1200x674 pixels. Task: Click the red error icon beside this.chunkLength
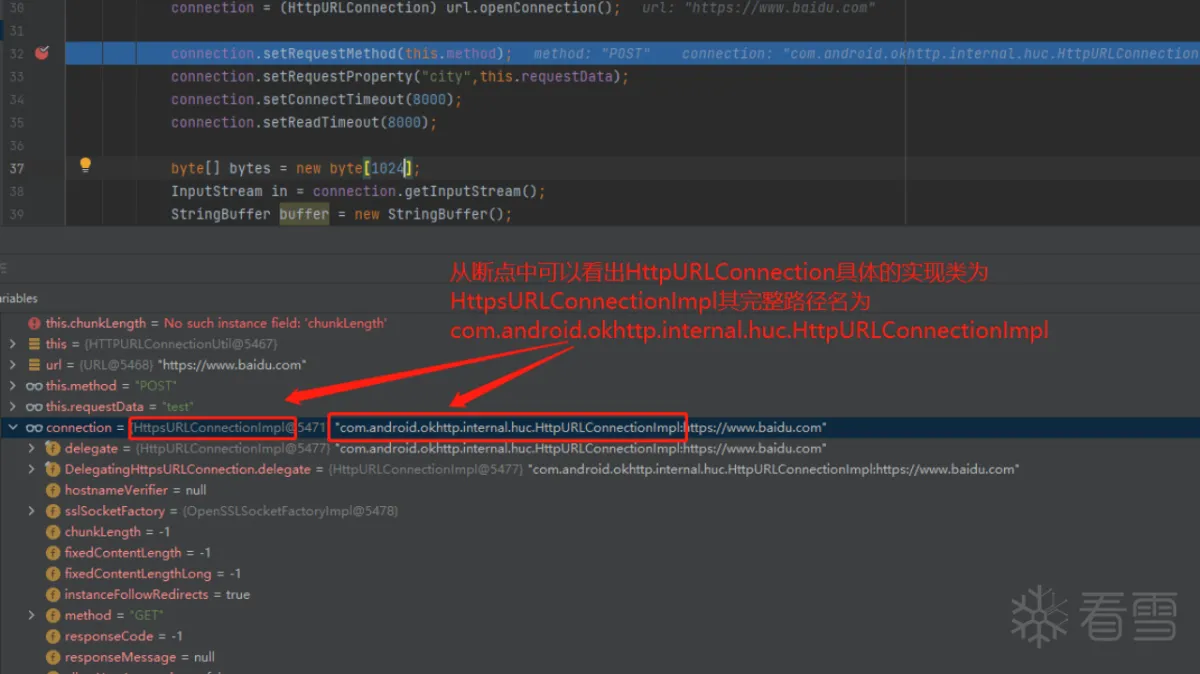[34, 323]
